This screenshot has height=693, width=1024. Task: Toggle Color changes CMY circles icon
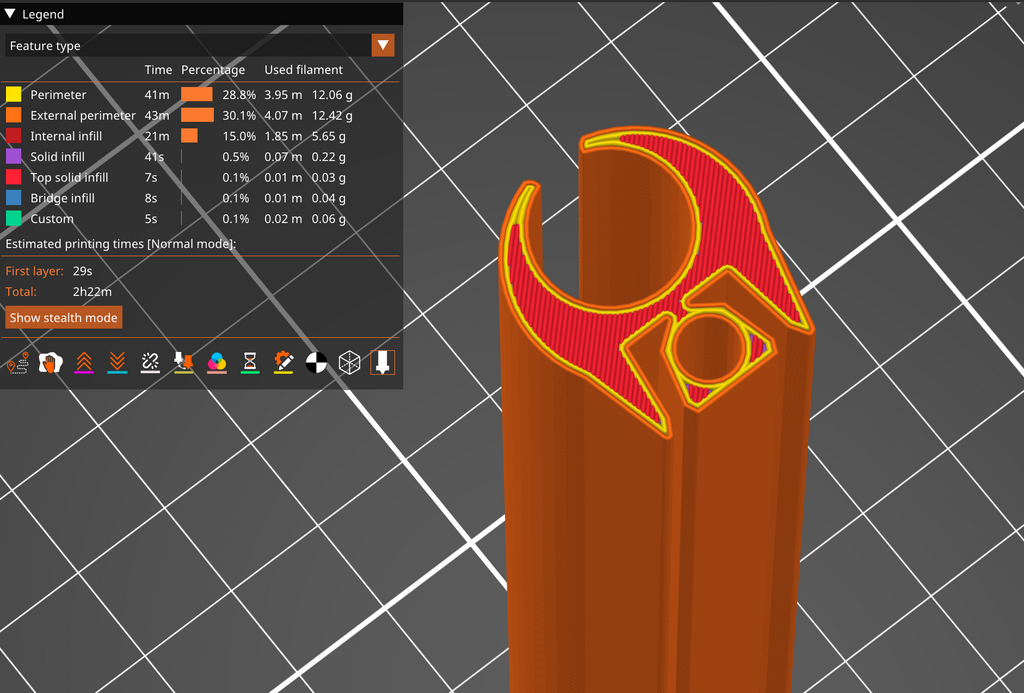pyautogui.click(x=217, y=363)
